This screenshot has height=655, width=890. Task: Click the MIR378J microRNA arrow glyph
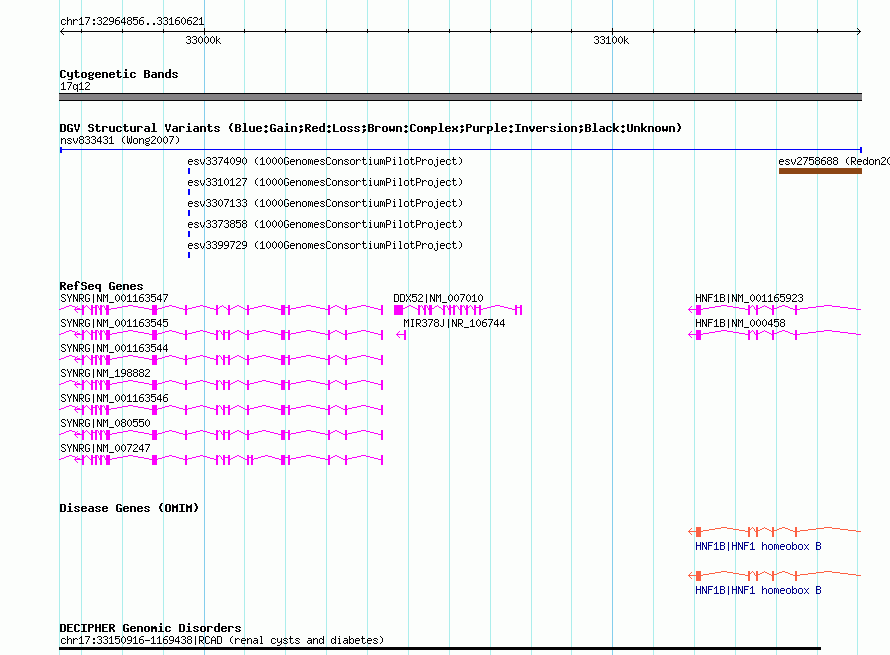[x=401, y=335]
